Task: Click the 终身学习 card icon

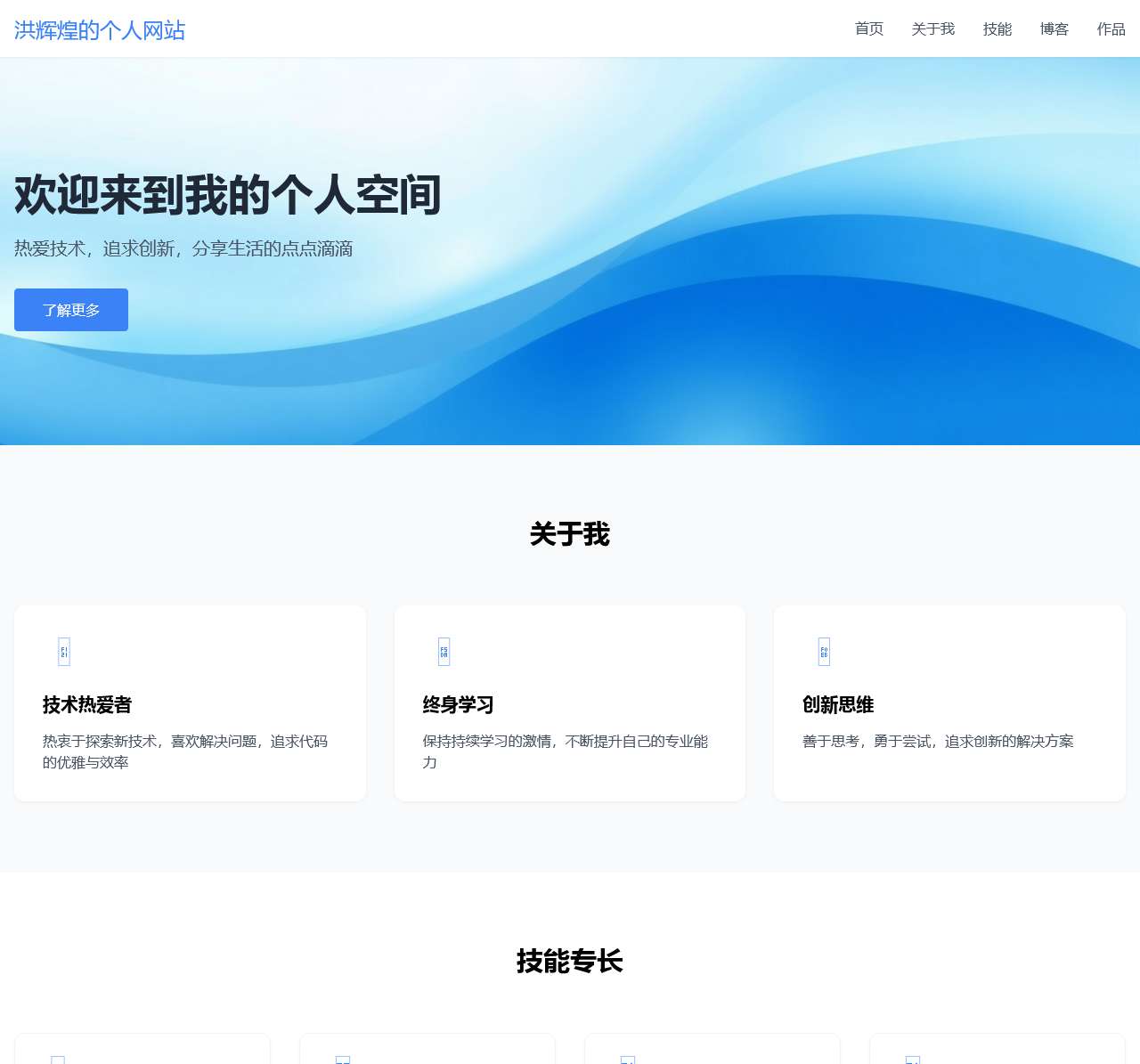Action: pos(443,651)
